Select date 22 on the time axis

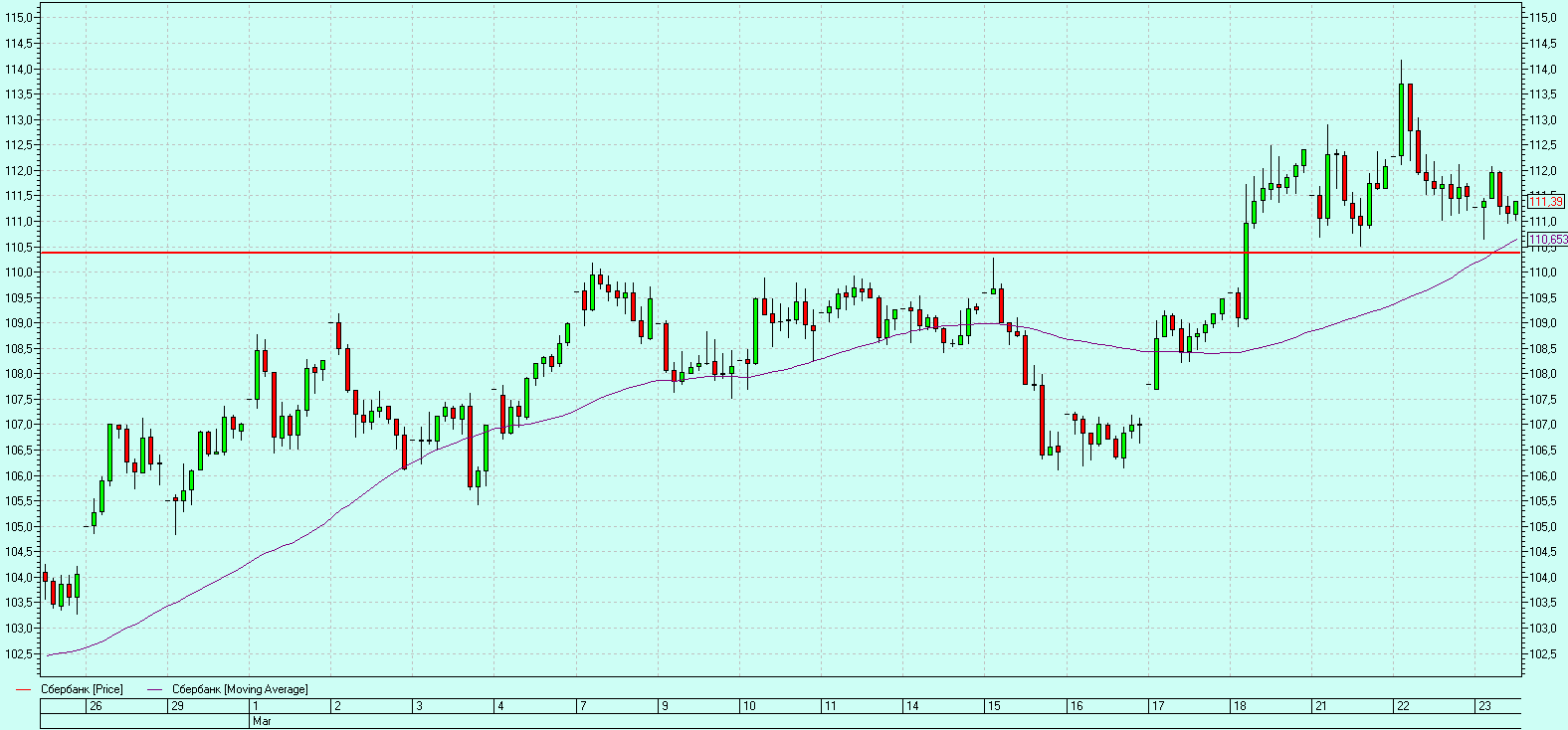pyautogui.click(x=1403, y=706)
